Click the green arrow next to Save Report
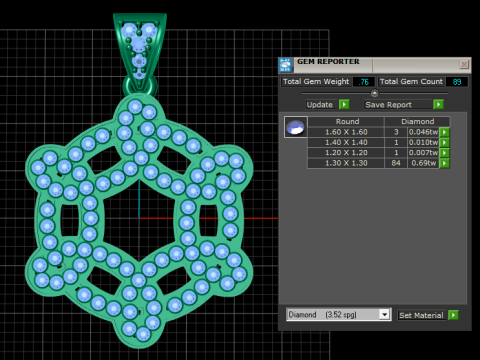 [438, 105]
